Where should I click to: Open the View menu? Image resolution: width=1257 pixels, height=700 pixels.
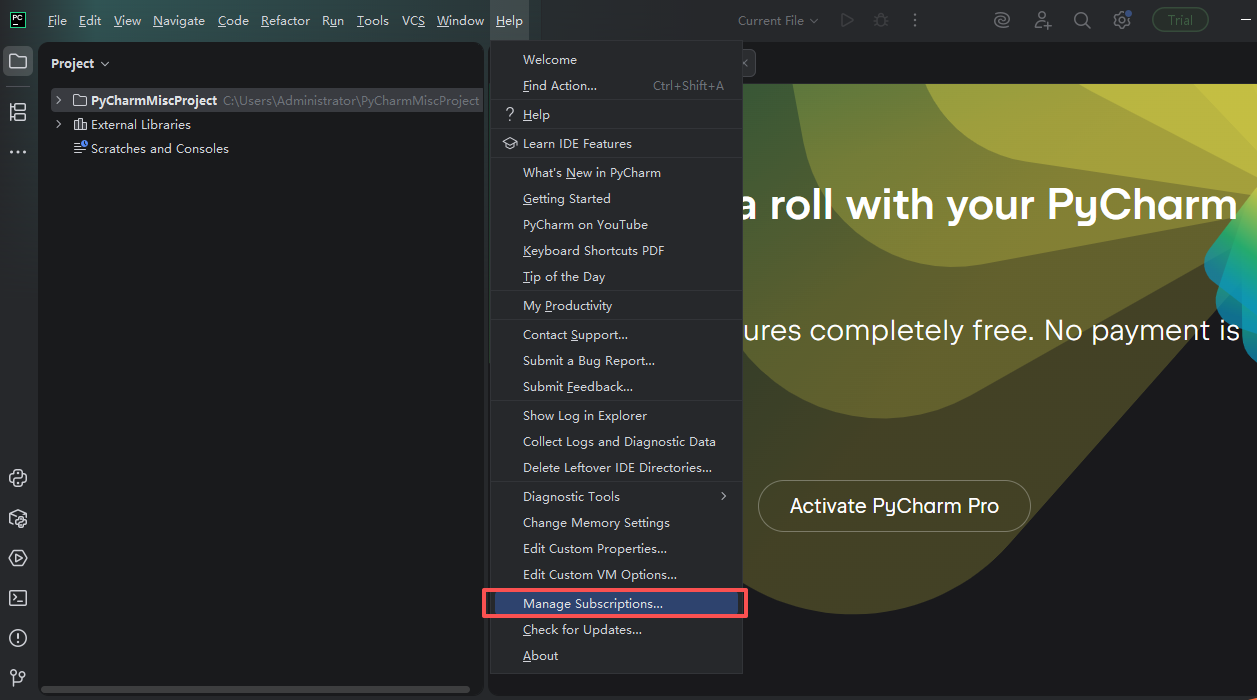click(x=127, y=21)
